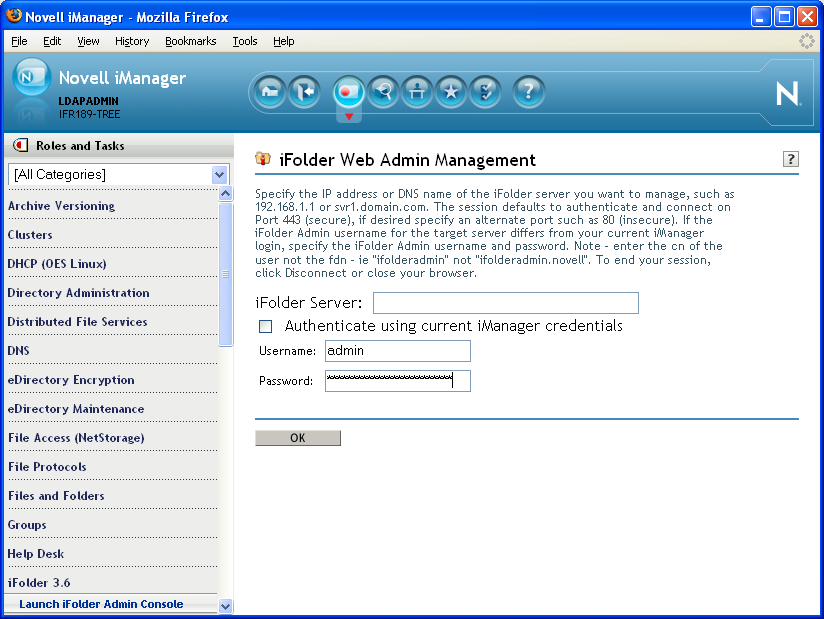Click the Username field containing admin

398,351
